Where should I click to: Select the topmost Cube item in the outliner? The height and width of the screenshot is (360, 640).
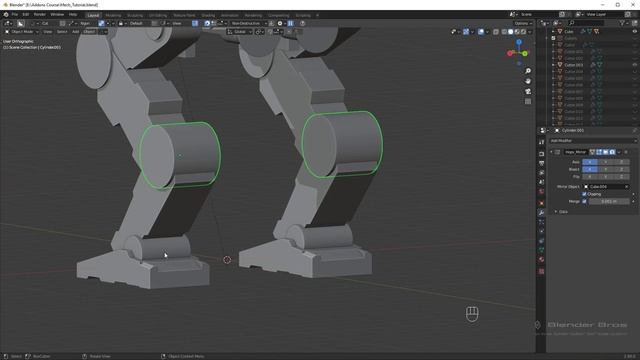click(x=569, y=31)
